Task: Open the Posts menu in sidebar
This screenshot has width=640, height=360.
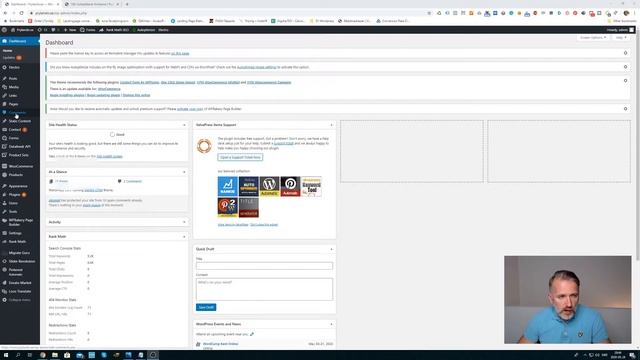Action: (13, 78)
